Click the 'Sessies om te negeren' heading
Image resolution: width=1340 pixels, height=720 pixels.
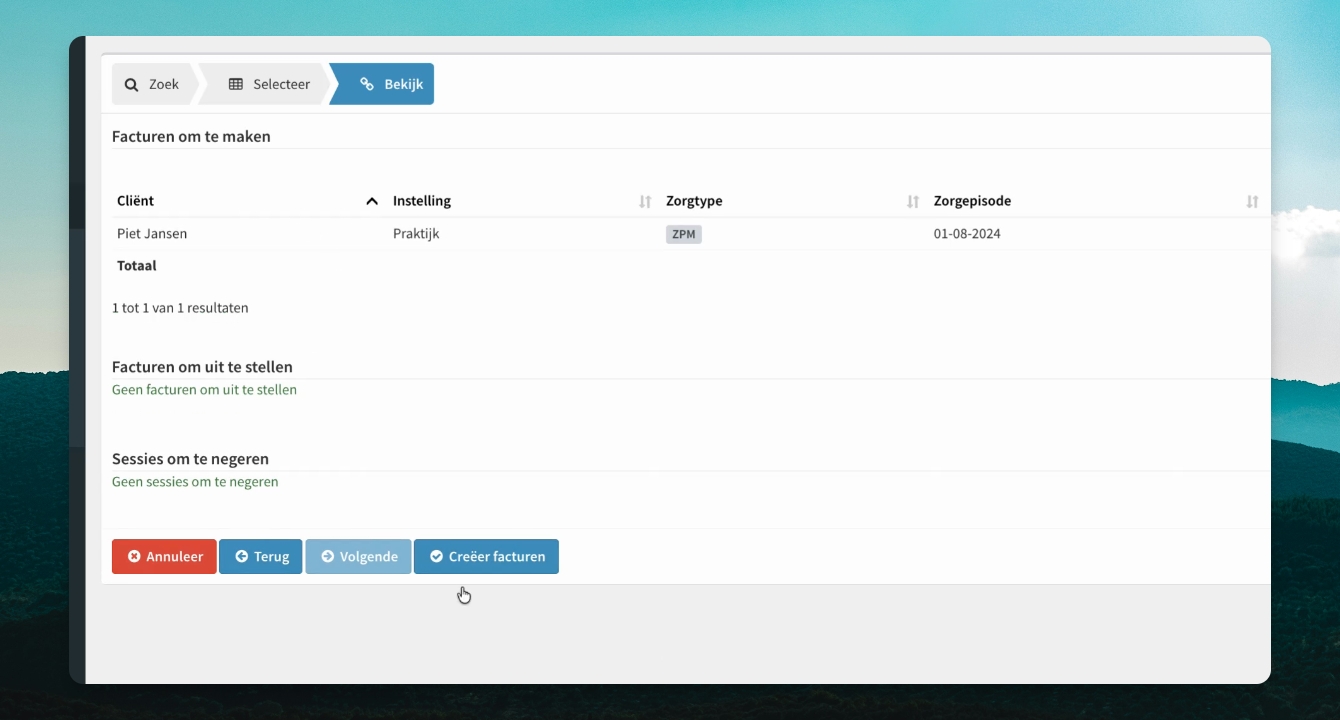(190, 459)
